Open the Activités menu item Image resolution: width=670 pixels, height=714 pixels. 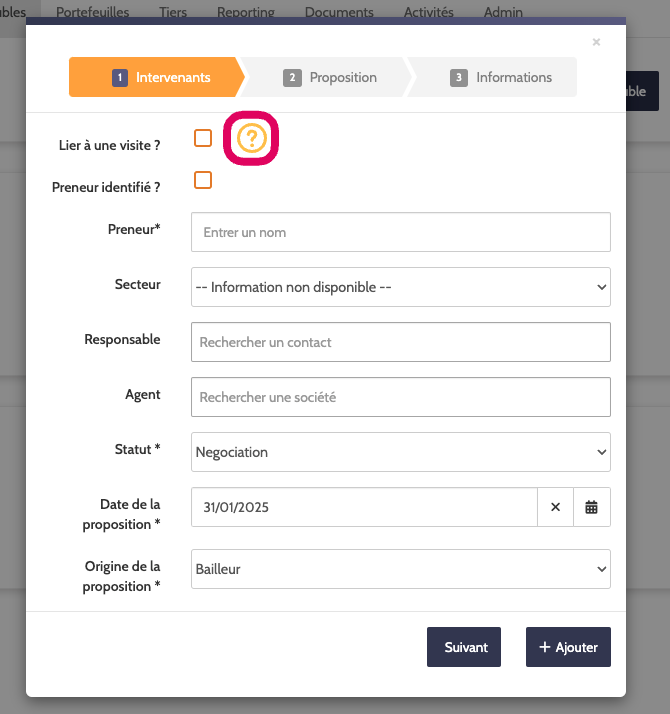(429, 12)
